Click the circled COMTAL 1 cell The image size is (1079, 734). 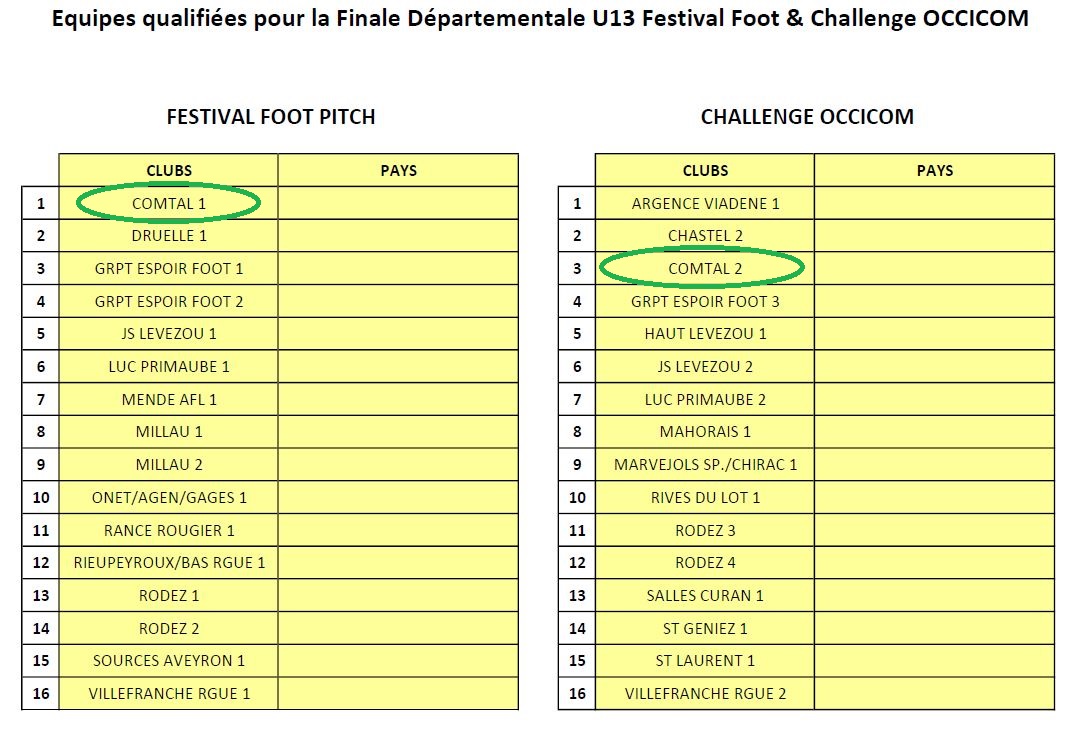[x=169, y=203]
